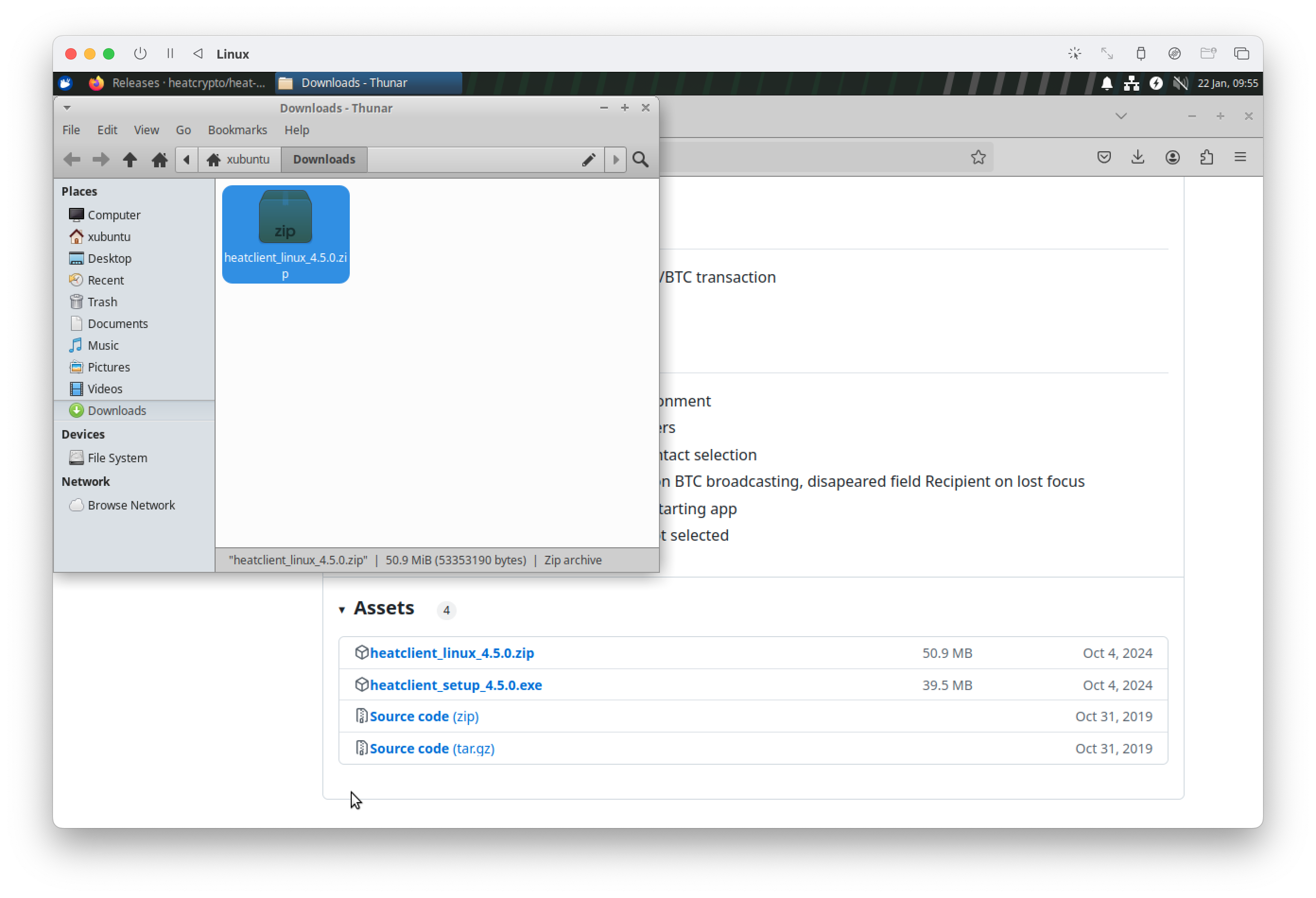Bookmark page with Firefox star icon
The image size is (1316, 898).
tap(978, 157)
